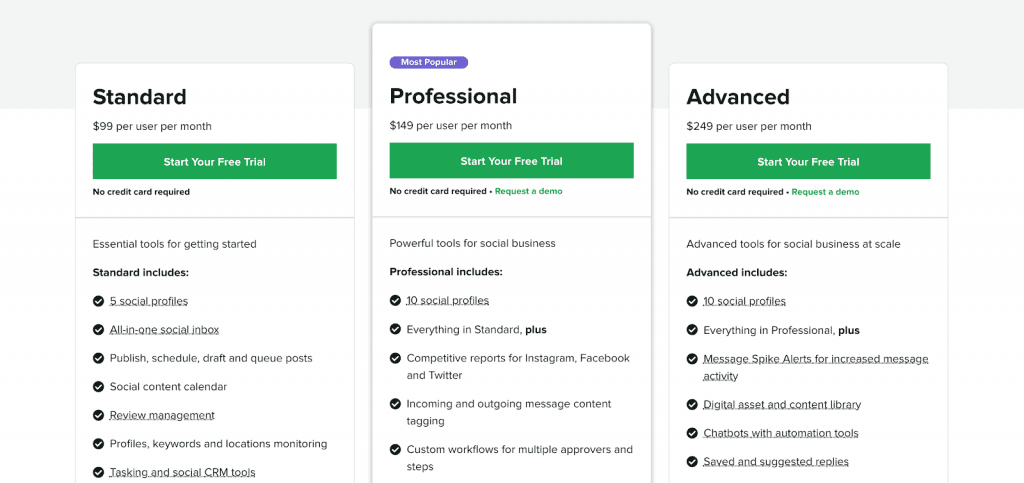
Task: Click checkmark icon next to Review management
Action: tap(98, 415)
